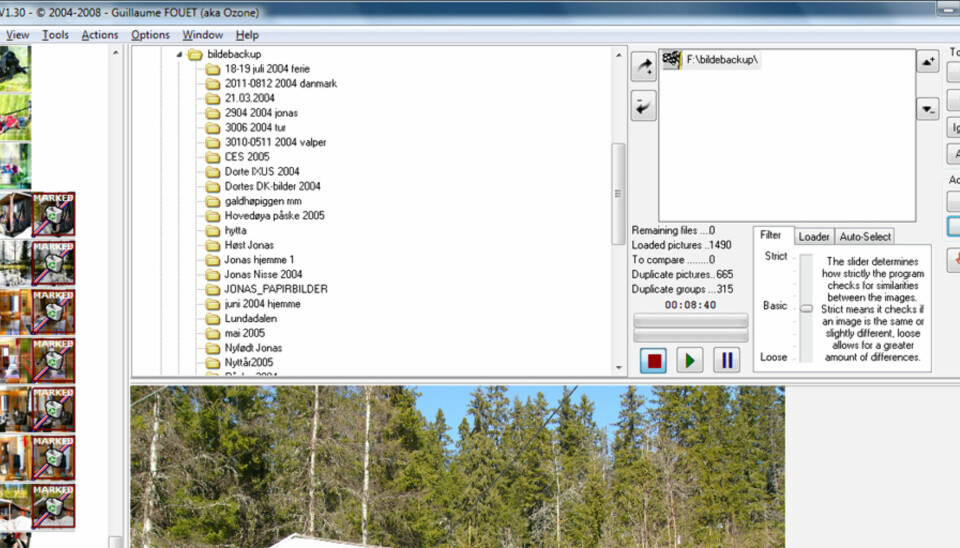Image resolution: width=960 pixels, height=548 pixels.
Task: Select the bildebackup folder
Action: [234, 54]
